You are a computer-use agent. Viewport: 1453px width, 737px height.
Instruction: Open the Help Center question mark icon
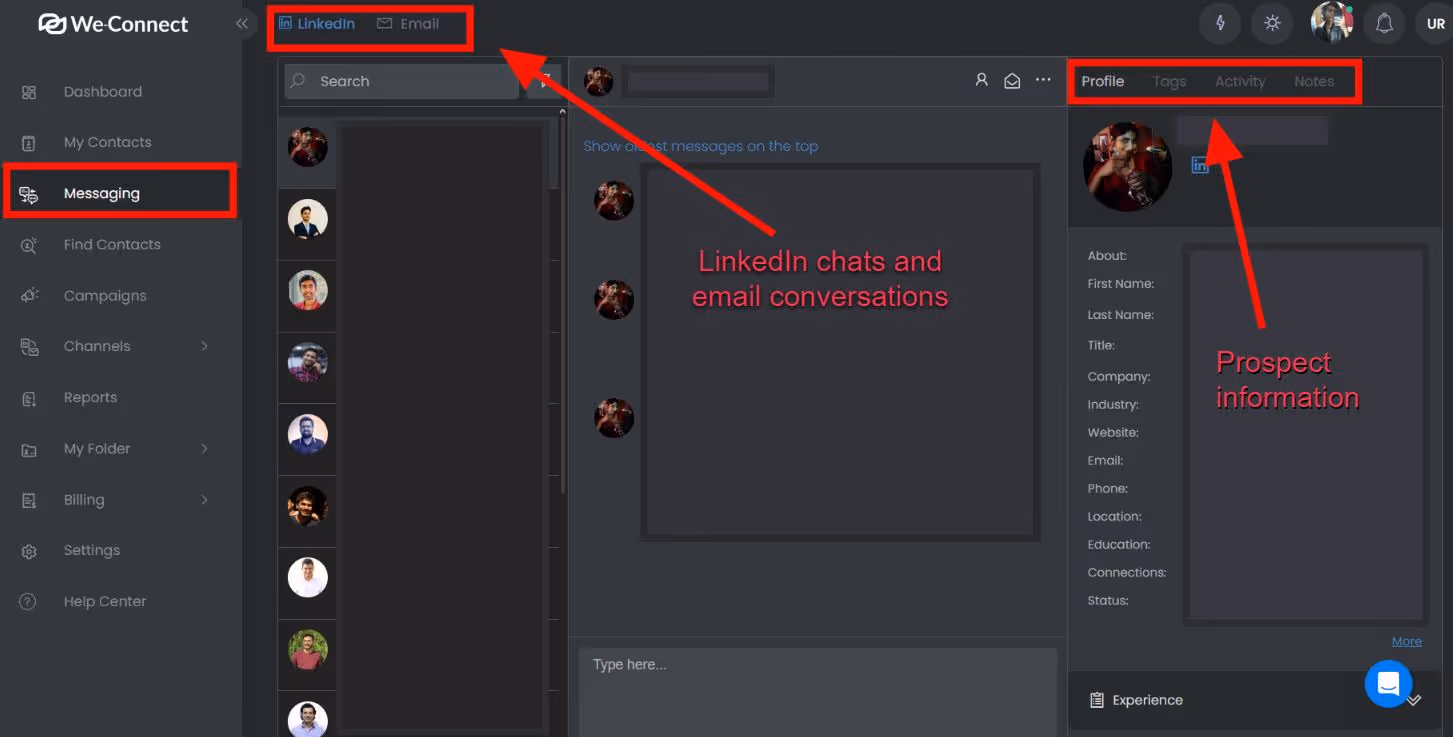[29, 601]
